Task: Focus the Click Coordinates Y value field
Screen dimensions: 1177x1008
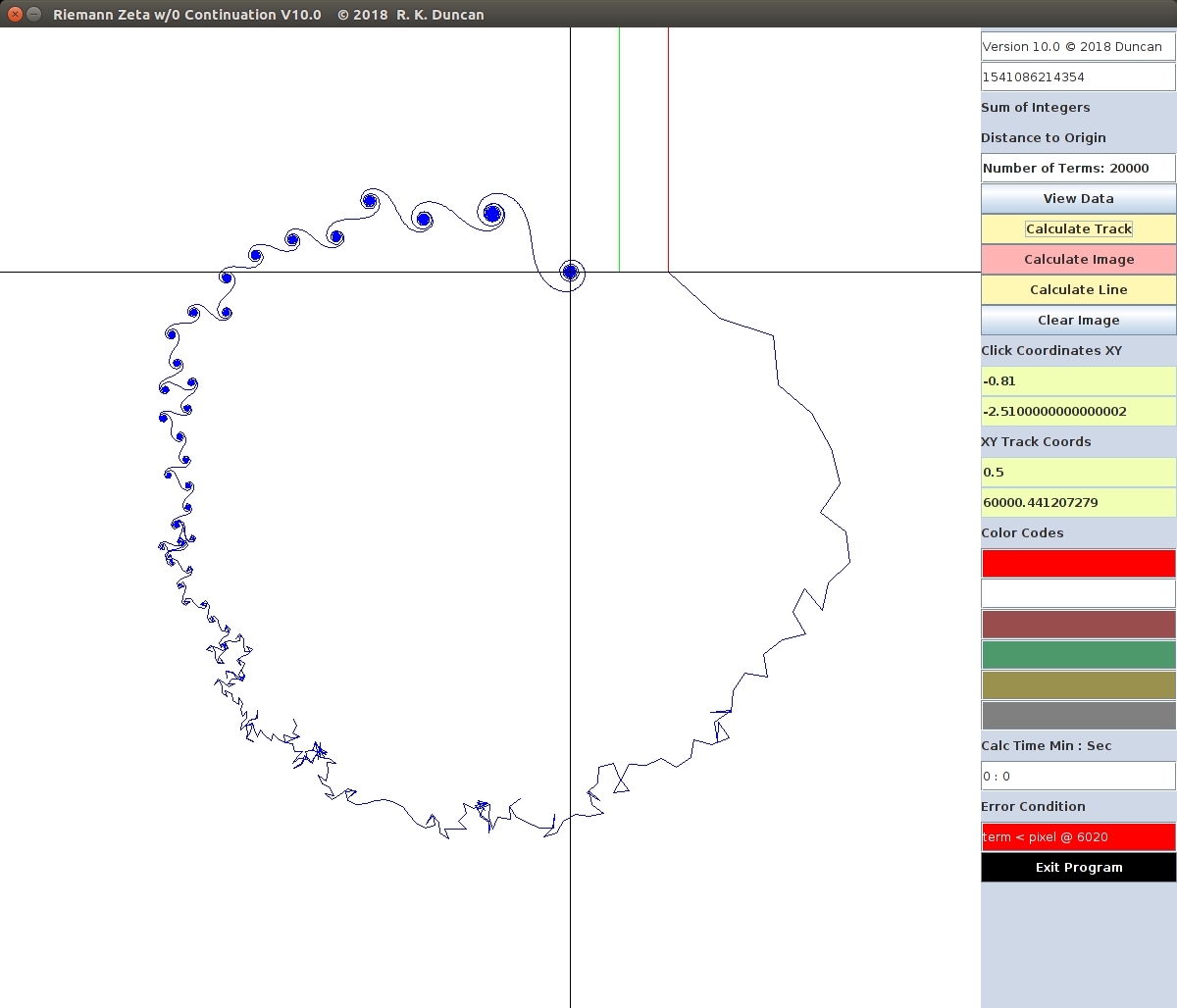Action: 1078,411
